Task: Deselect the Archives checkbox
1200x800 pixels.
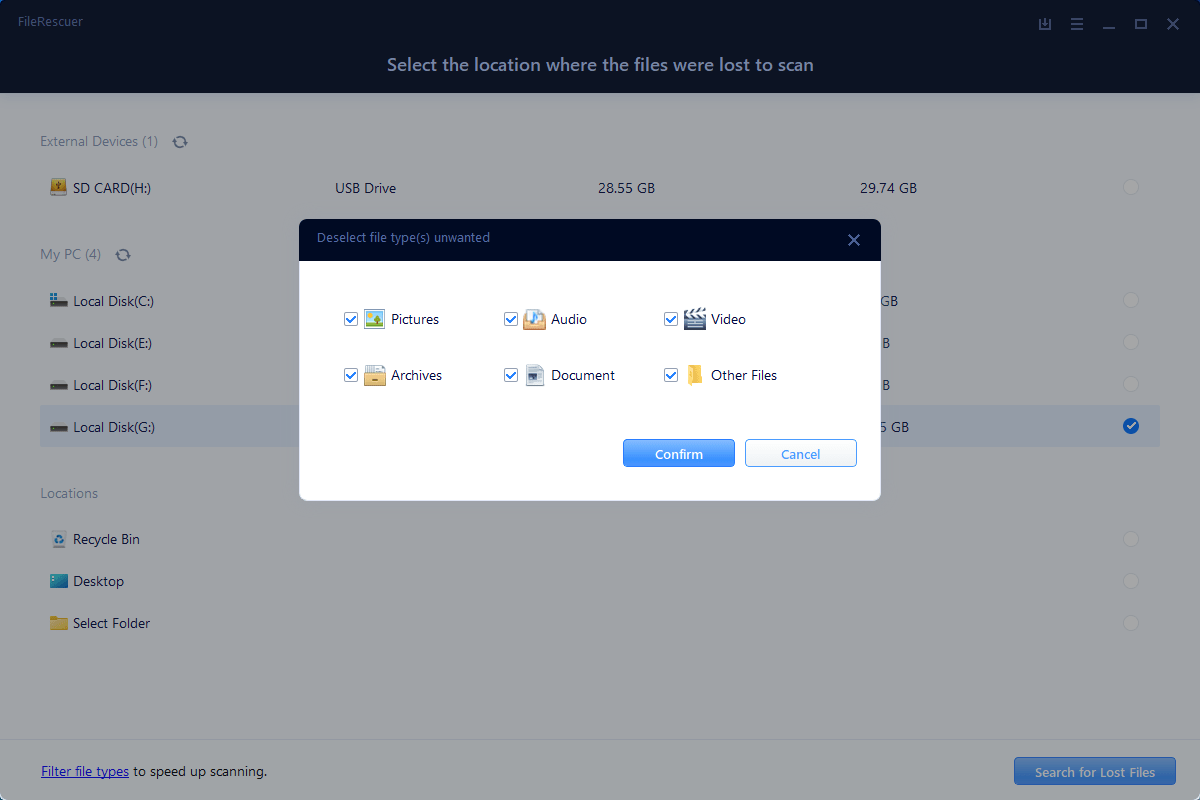Action: (x=351, y=375)
